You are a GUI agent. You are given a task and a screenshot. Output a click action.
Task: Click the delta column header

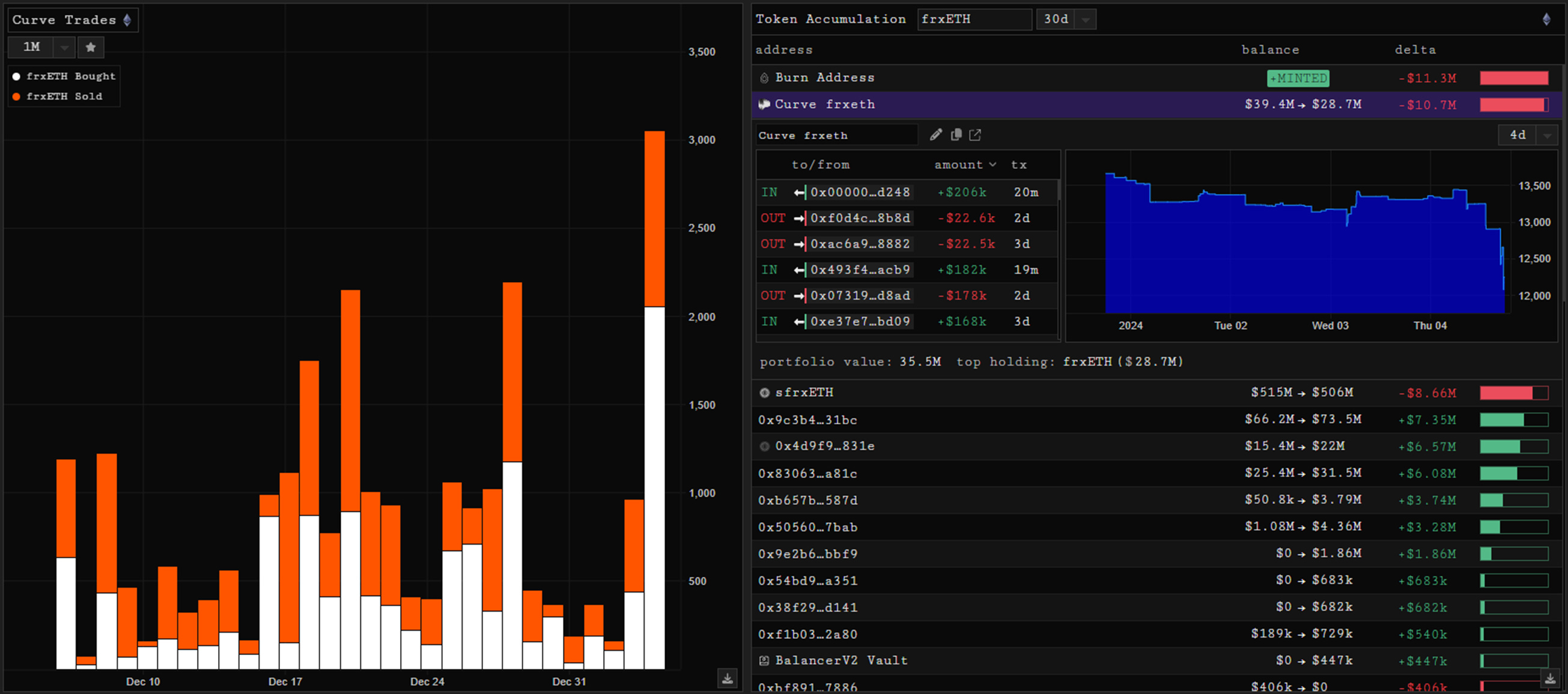(x=1415, y=50)
